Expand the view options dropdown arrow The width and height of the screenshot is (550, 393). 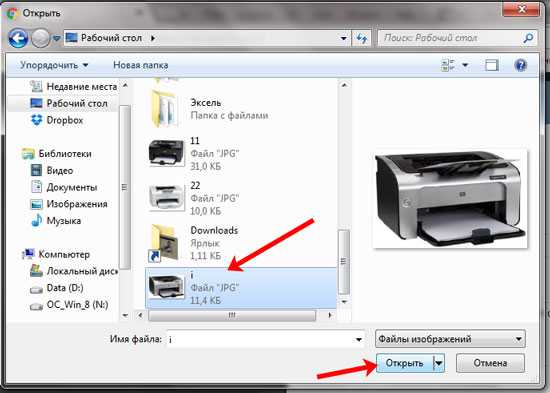465,65
